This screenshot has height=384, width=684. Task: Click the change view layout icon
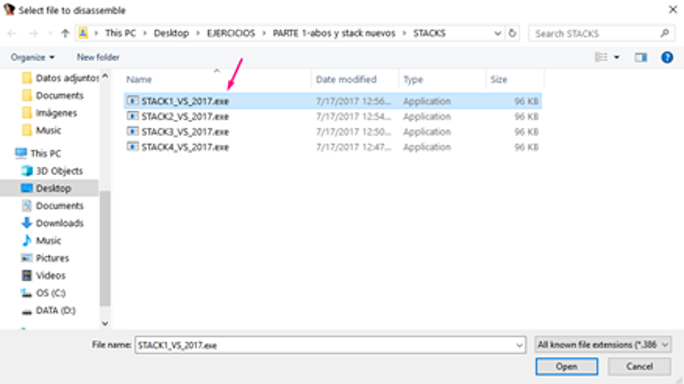[x=601, y=57]
